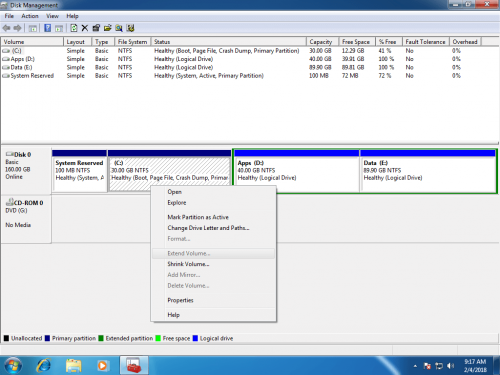
Task: Open the Windows Start button
Action: [13, 365]
